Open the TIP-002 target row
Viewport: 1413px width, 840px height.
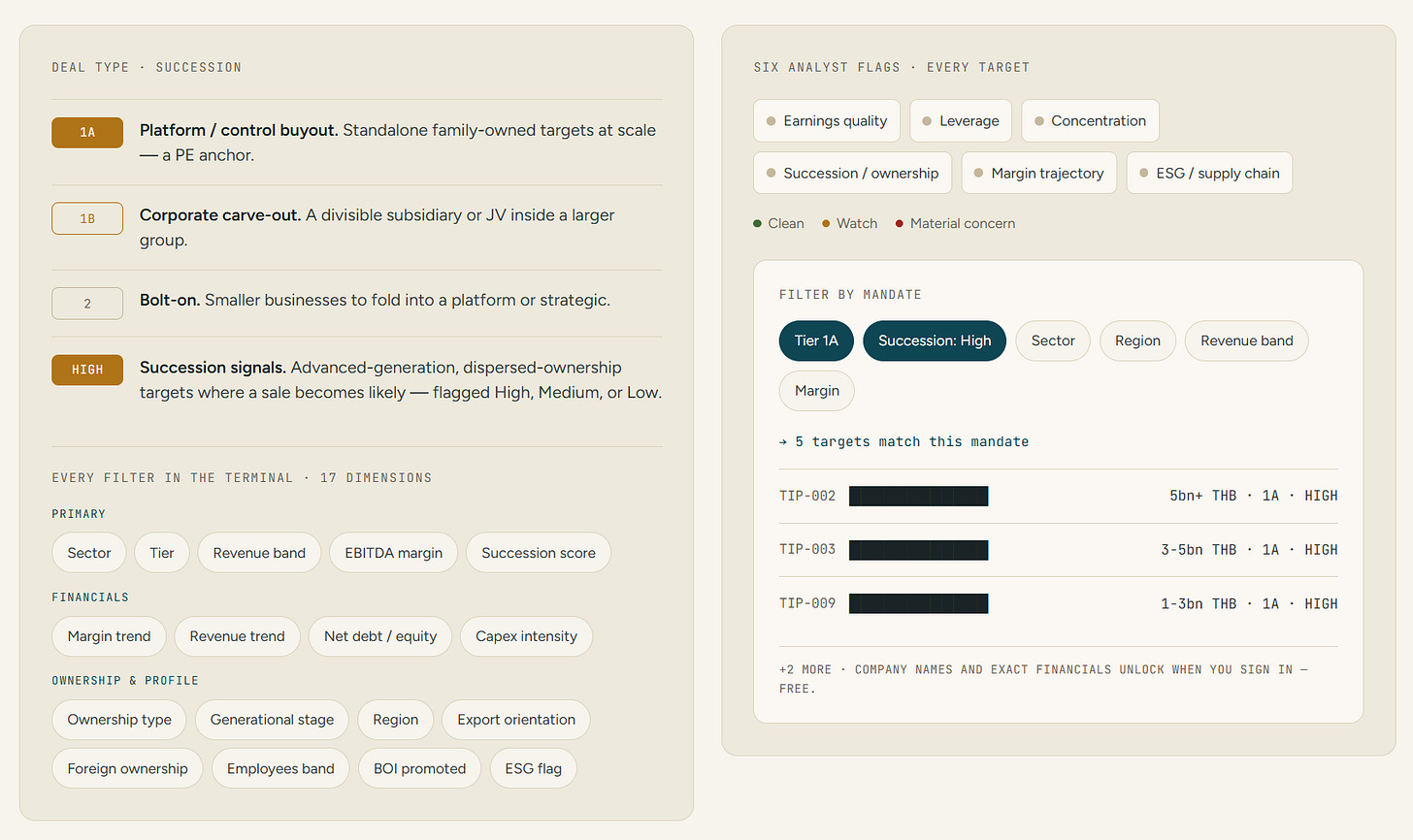(x=1058, y=496)
